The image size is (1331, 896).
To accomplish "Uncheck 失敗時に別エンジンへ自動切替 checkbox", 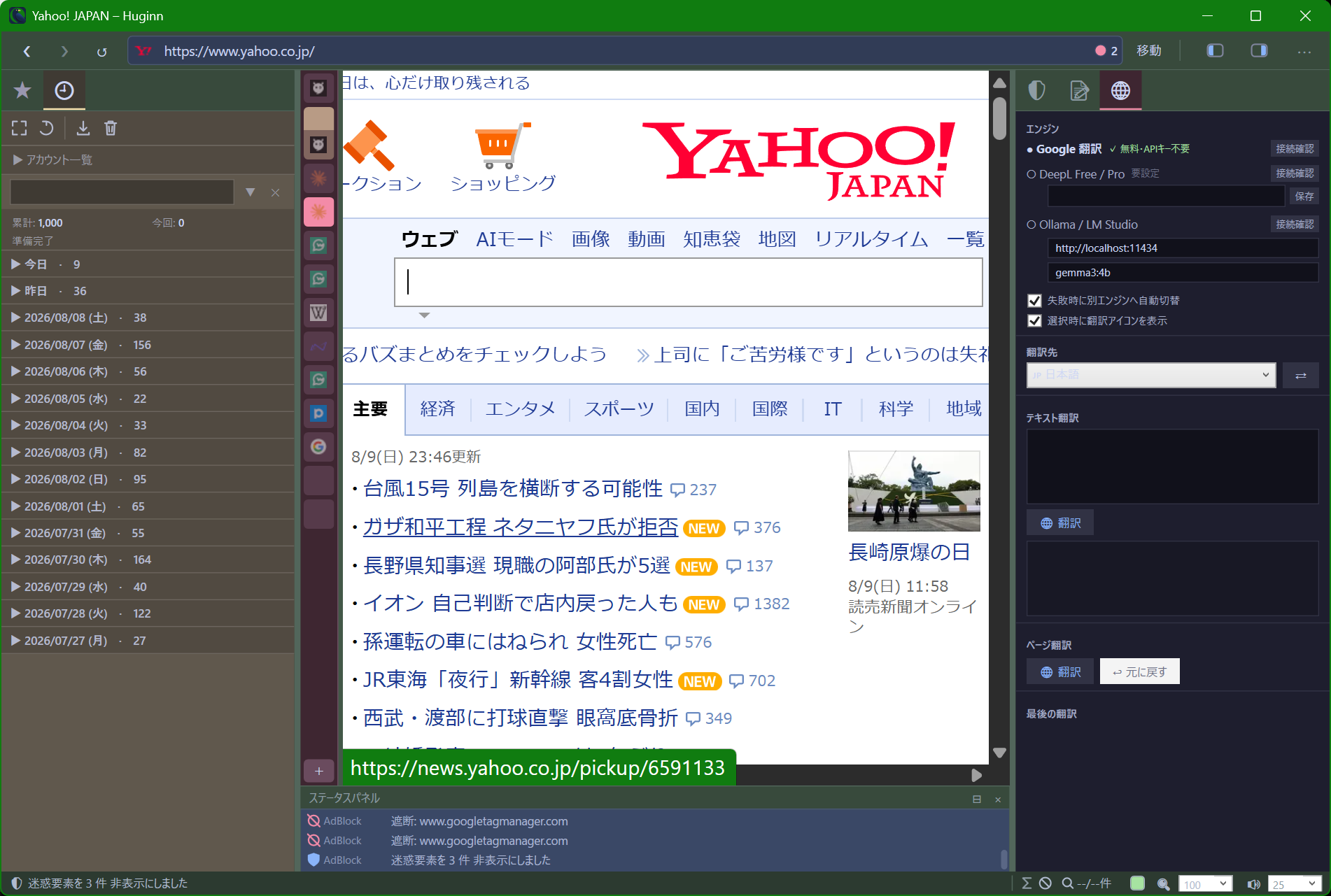I will click(1034, 301).
